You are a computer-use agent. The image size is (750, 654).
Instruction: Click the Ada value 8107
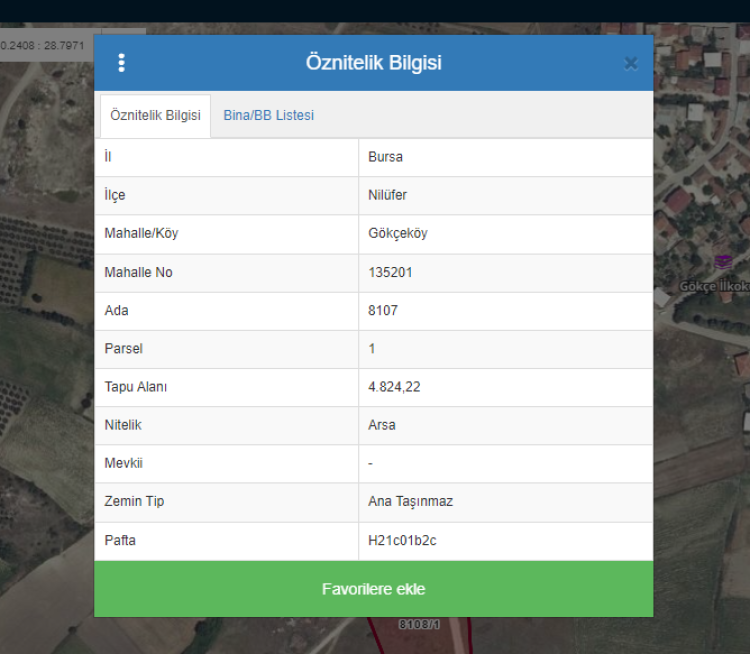point(382,310)
